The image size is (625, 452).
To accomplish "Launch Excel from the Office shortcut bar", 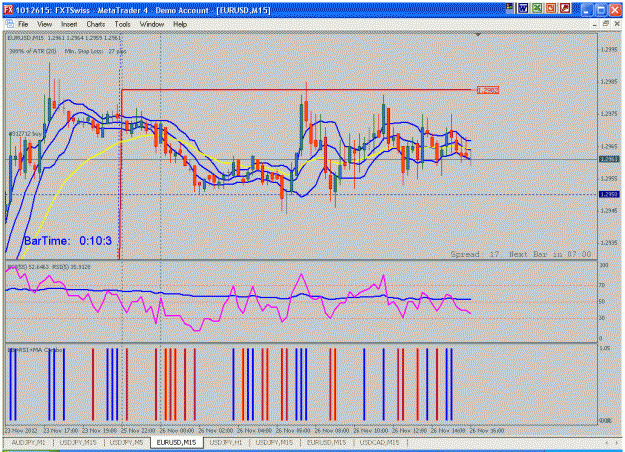I will click(537, 8).
